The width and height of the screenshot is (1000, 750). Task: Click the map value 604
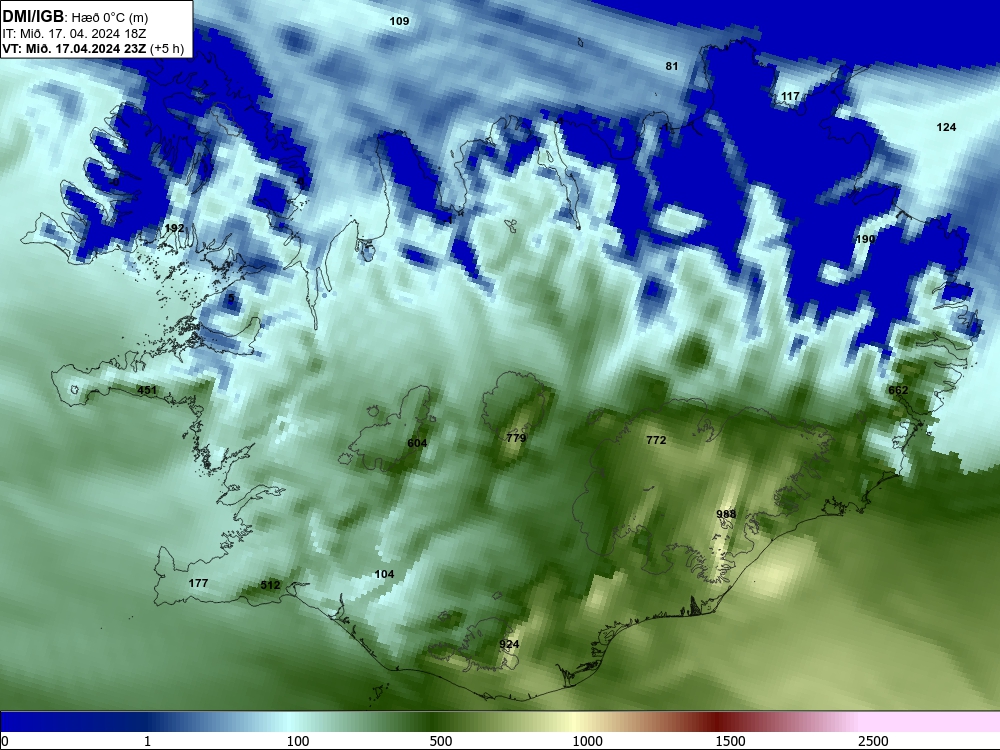click(x=417, y=443)
